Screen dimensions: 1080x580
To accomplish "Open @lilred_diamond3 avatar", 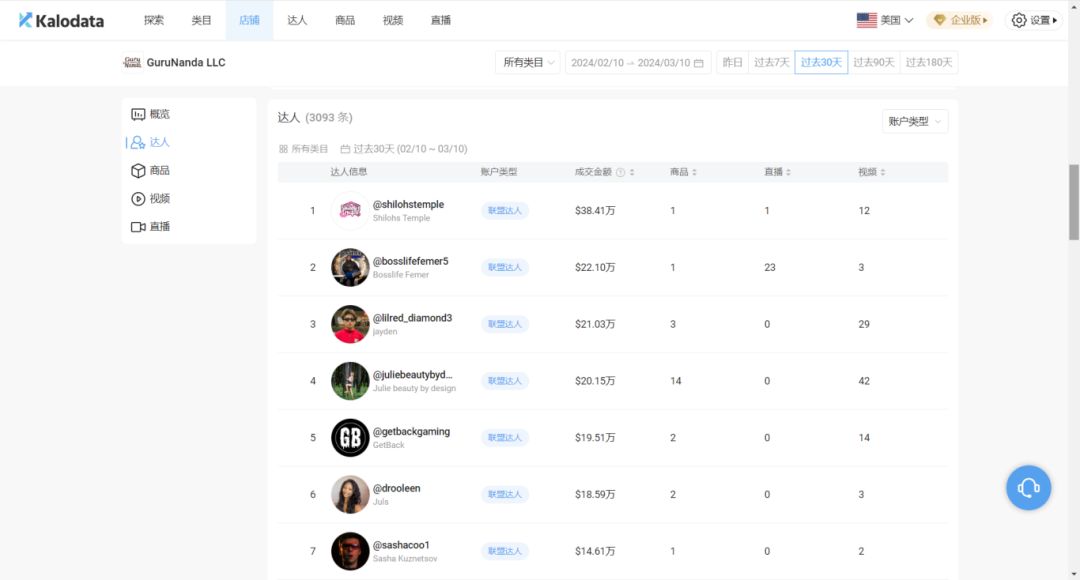I will (x=350, y=324).
